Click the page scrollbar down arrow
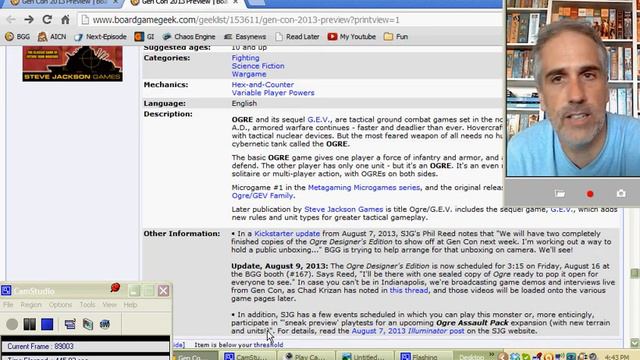This screenshot has height=360, width=640. (x=634, y=343)
